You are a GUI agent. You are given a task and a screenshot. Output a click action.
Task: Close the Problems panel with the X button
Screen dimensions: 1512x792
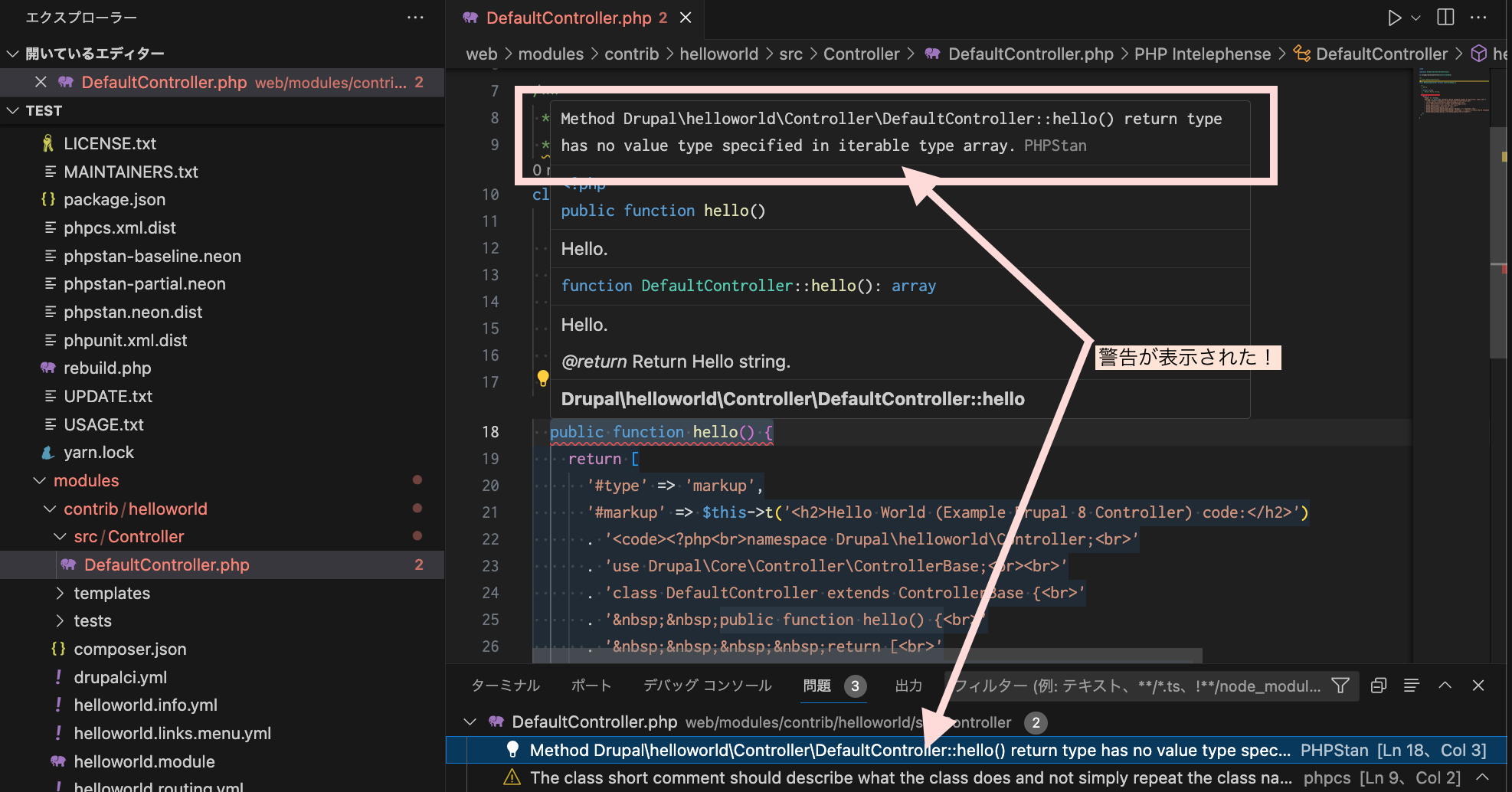click(1477, 686)
